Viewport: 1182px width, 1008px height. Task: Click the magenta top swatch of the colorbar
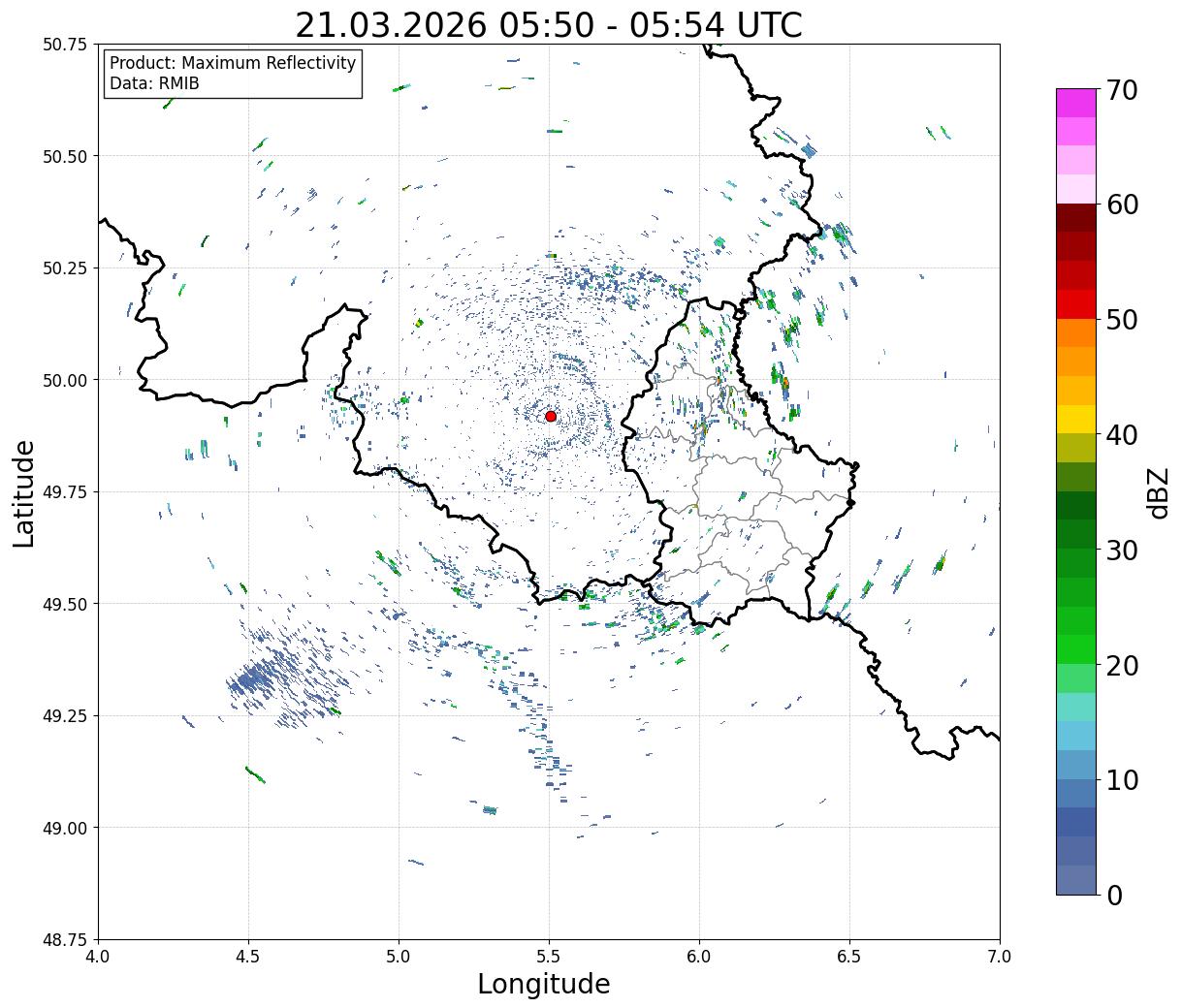click(x=1076, y=103)
